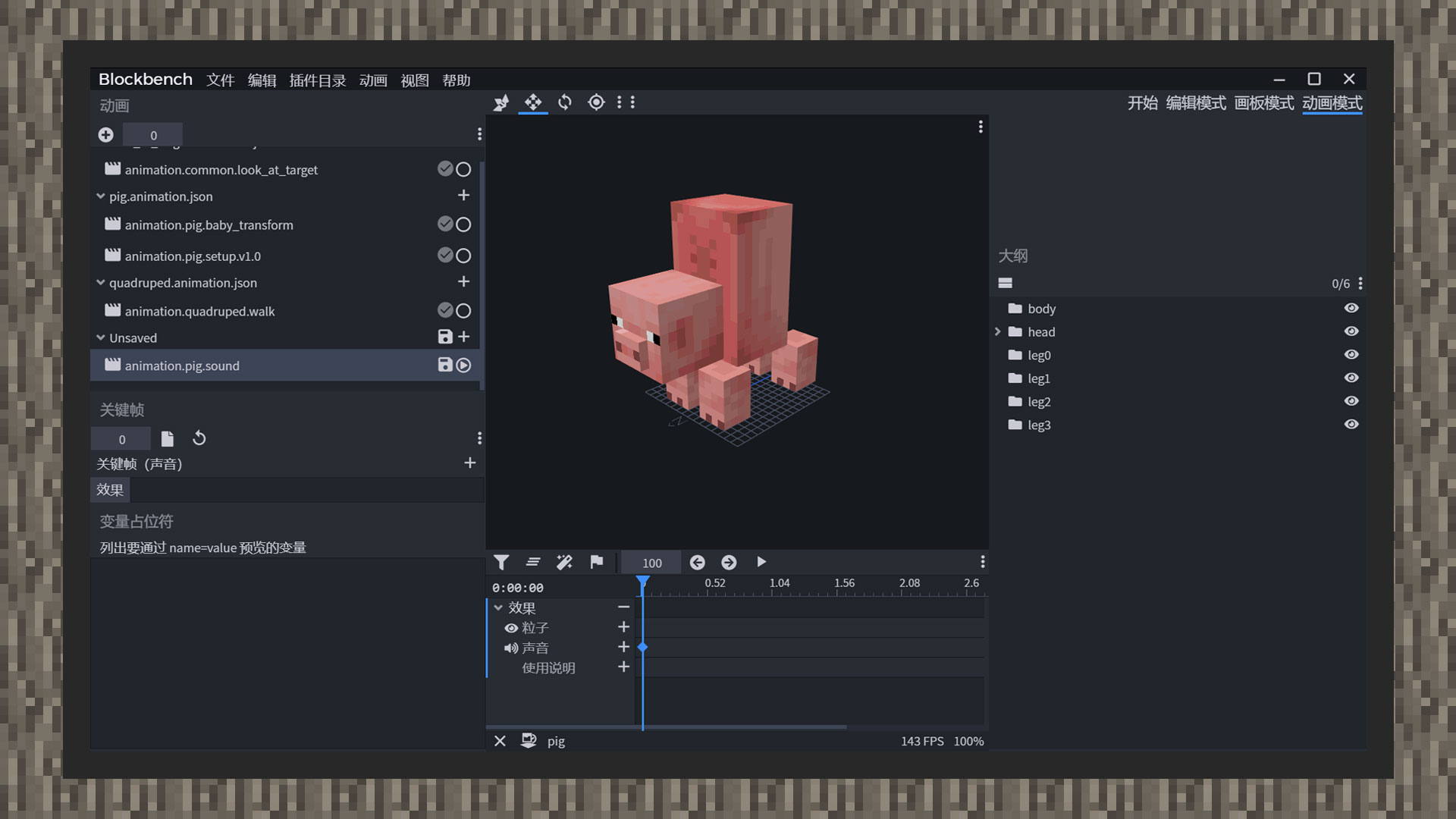Hide the leg3 group
Screen dimensions: 1456x819
[x=1351, y=424]
